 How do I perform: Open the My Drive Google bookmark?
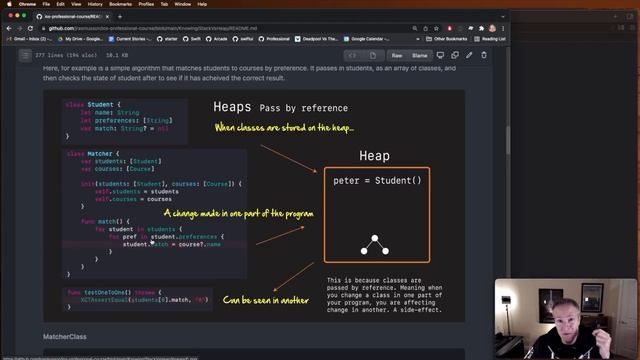click(x=80, y=39)
